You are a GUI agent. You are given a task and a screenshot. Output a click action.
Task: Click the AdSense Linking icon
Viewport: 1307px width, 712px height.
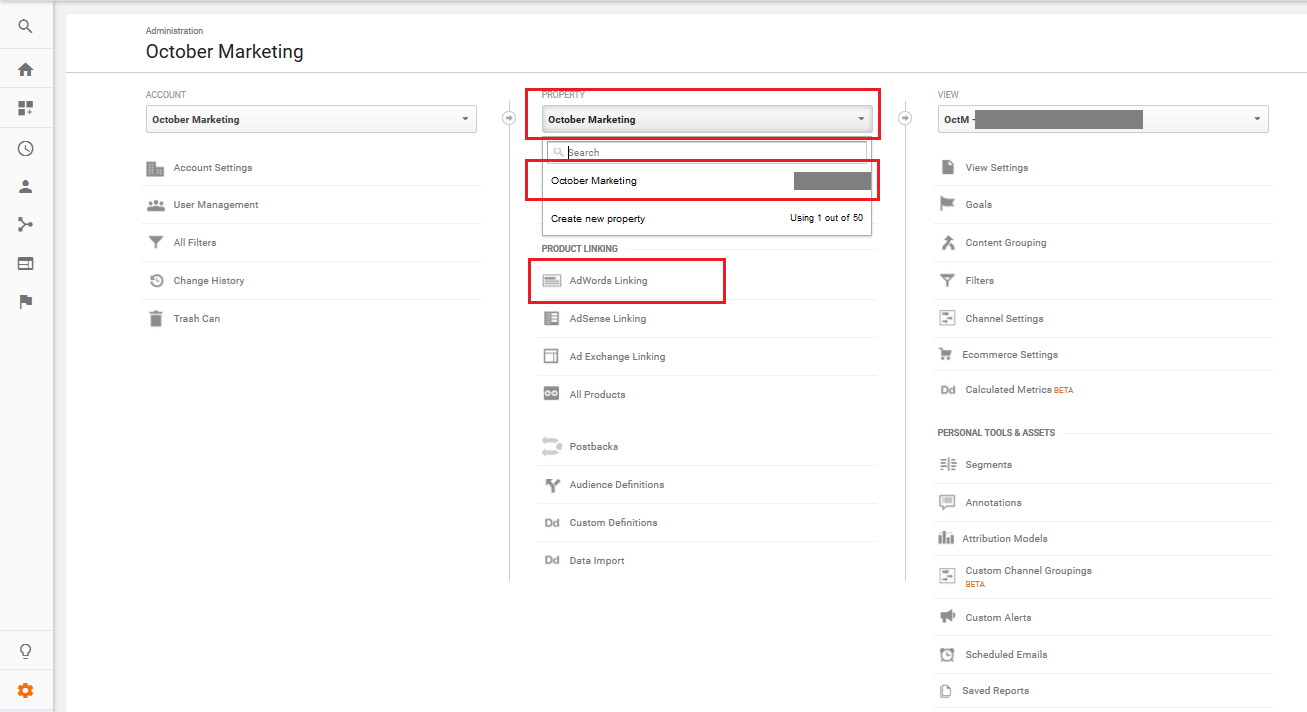coord(551,319)
